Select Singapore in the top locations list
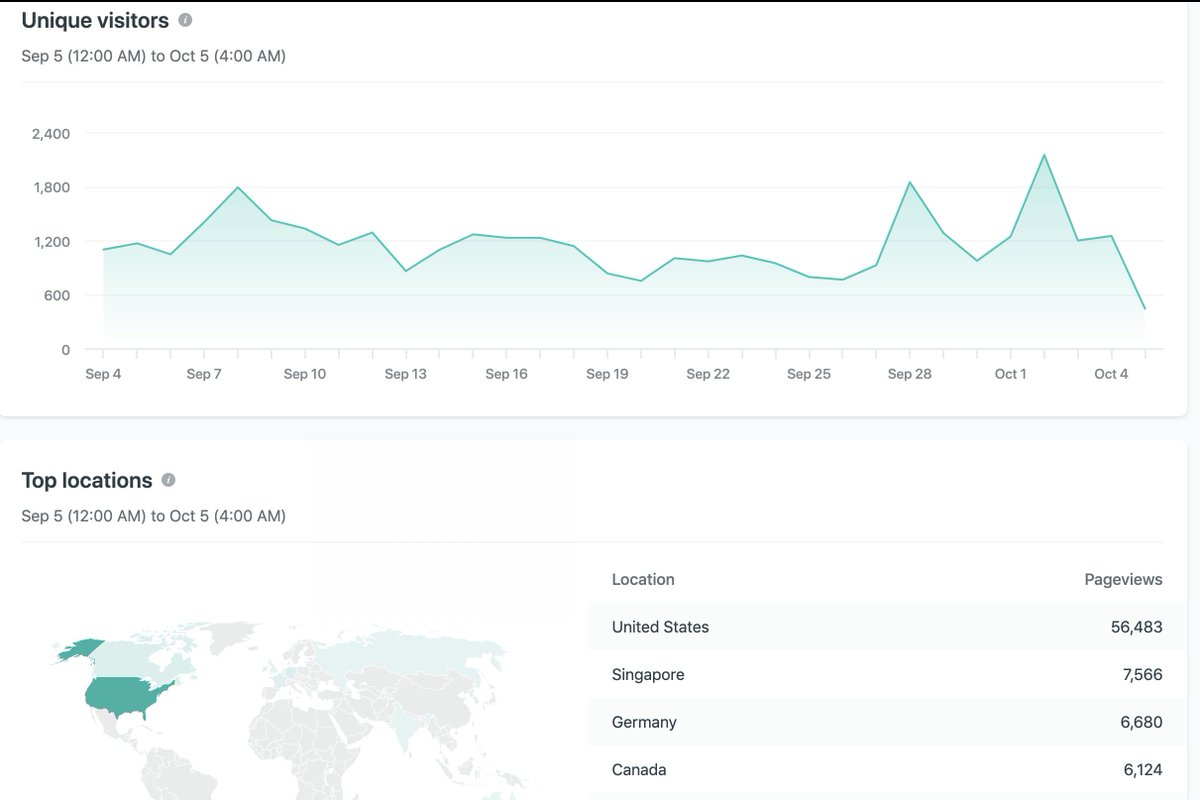1200x800 pixels. point(648,674)
